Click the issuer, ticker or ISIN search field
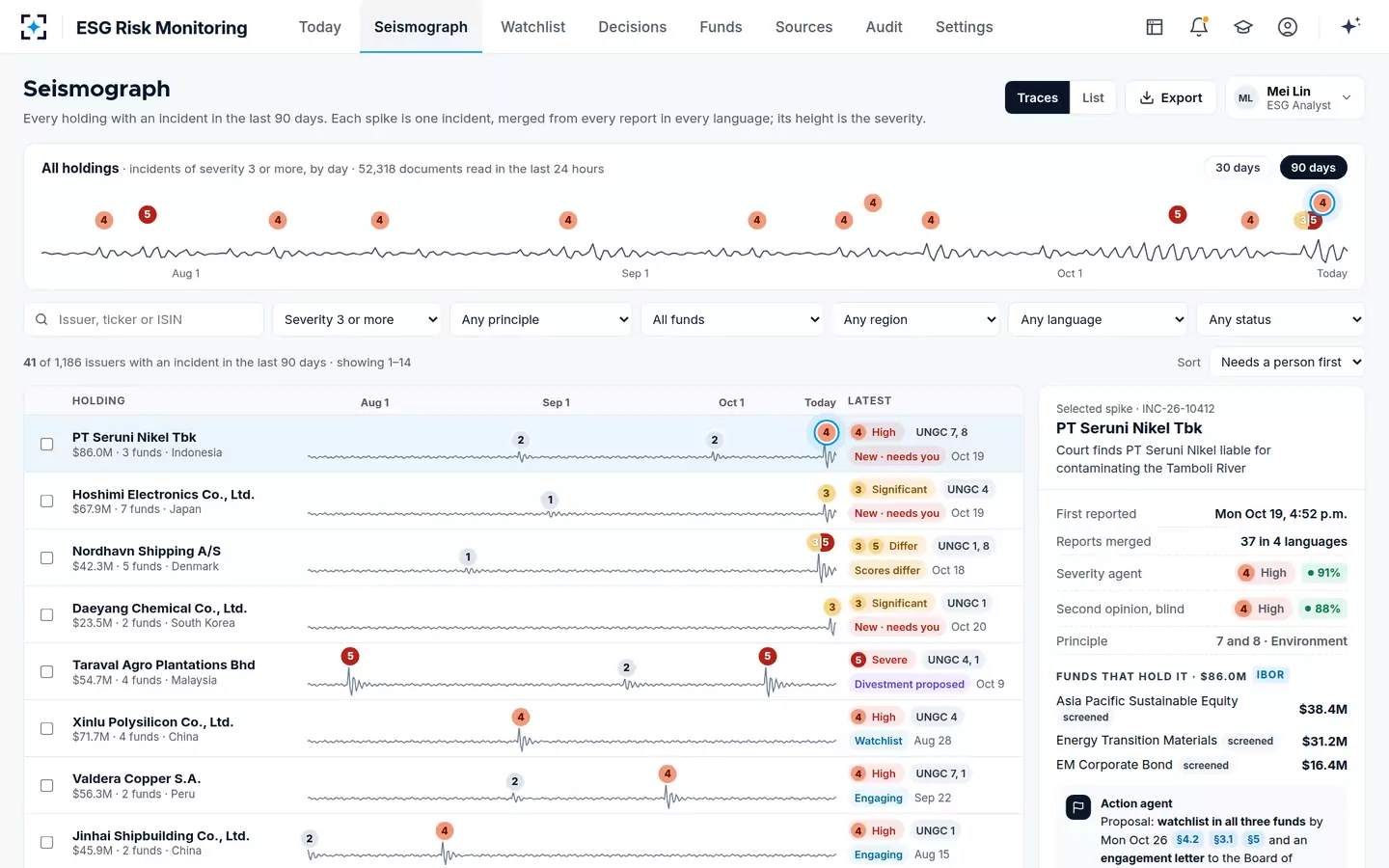The width and height of the screenshot is (1389, 868). (x=144, y=319)
